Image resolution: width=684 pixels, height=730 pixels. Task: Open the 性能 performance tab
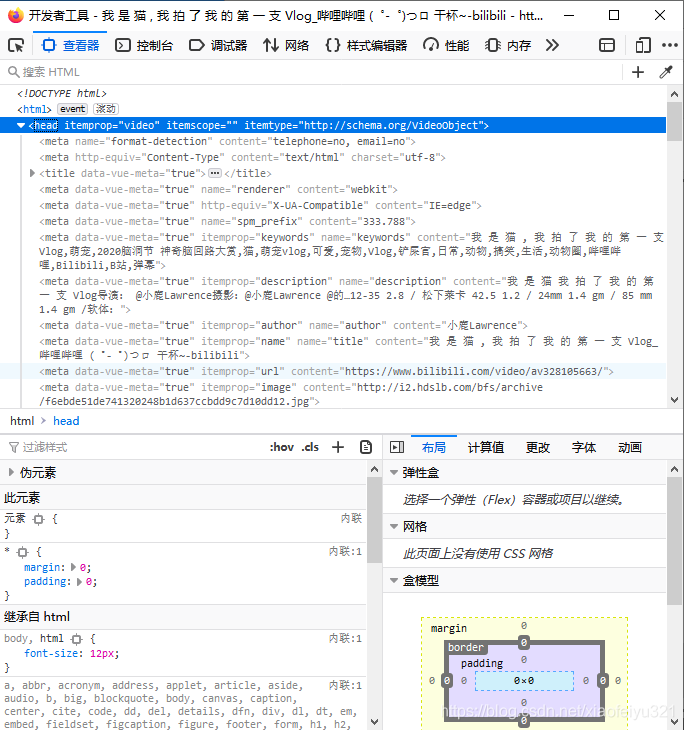[x=446, y=46]
